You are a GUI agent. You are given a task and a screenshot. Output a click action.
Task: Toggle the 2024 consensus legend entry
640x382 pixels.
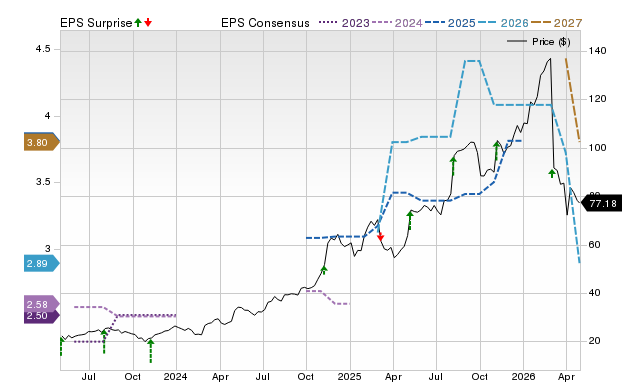pos(397,23)
